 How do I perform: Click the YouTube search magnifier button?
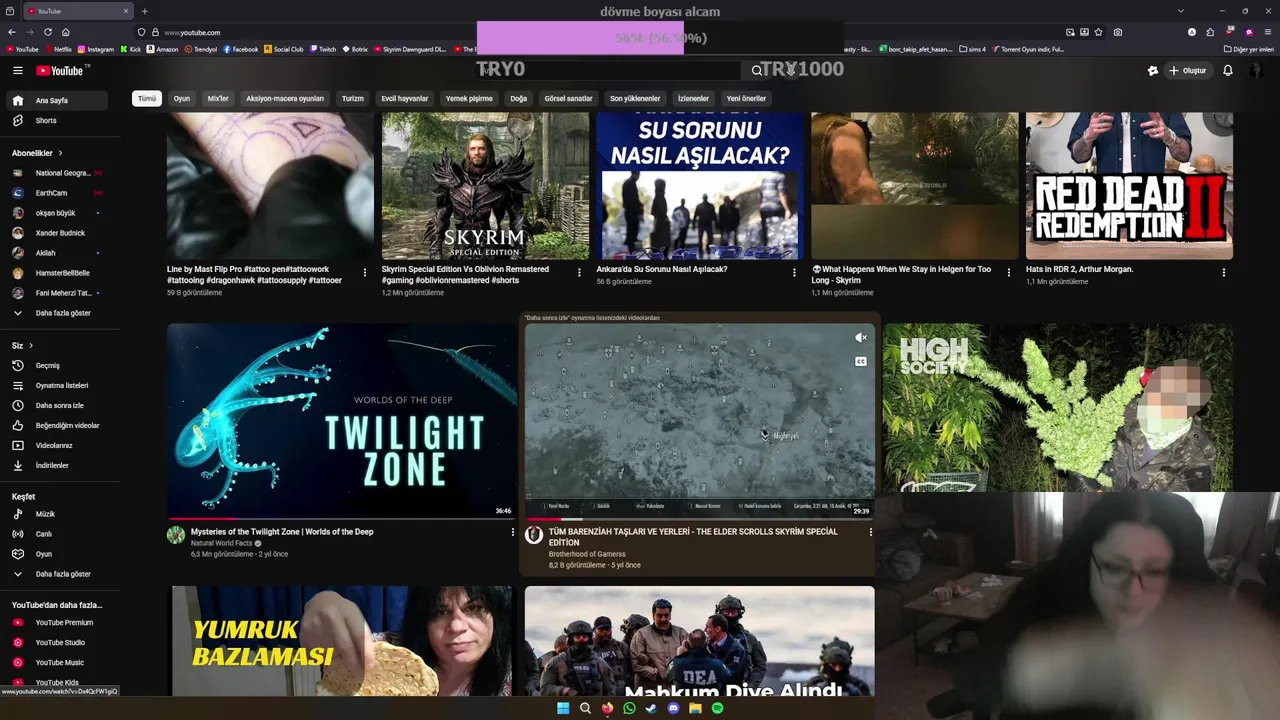click(x=757, y=71)
